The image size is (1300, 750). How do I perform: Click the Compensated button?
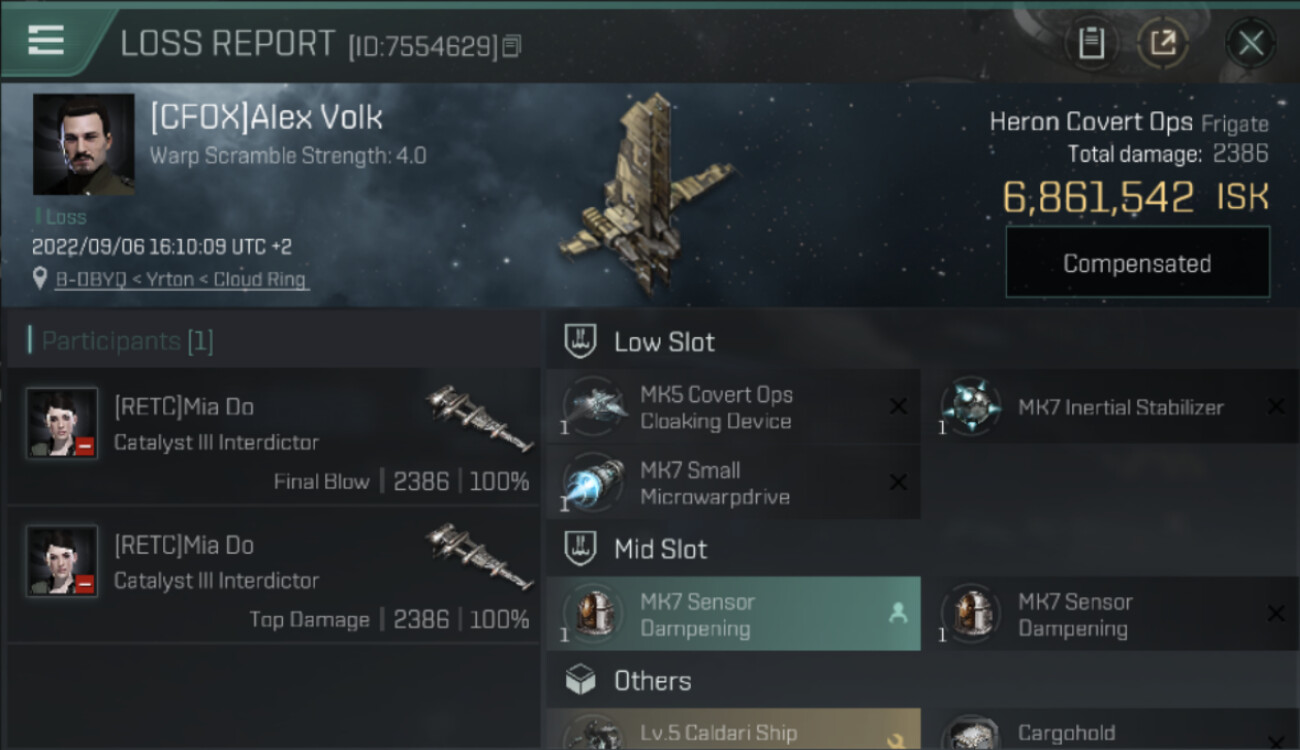(1137, 263)
